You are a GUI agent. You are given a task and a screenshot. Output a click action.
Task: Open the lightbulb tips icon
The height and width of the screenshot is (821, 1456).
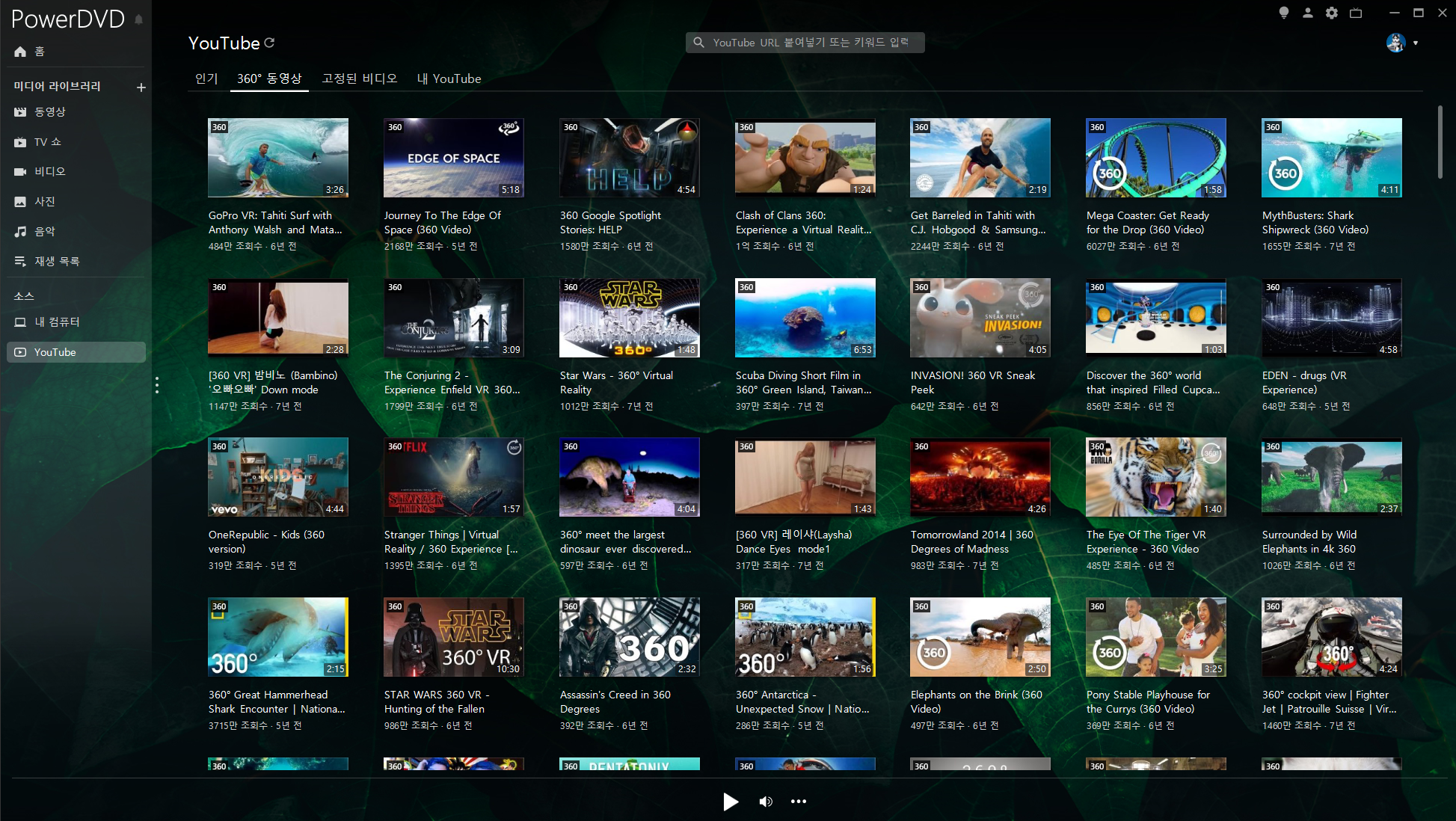click(1283, 13)
